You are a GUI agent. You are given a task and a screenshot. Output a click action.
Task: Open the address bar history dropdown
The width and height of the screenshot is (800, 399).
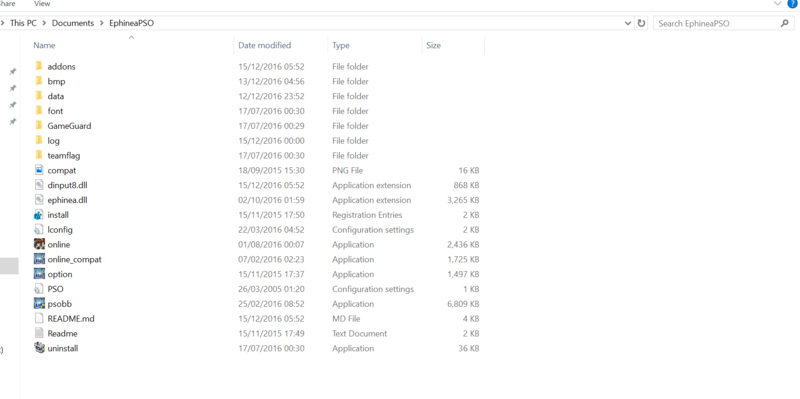tap(628, 23)
